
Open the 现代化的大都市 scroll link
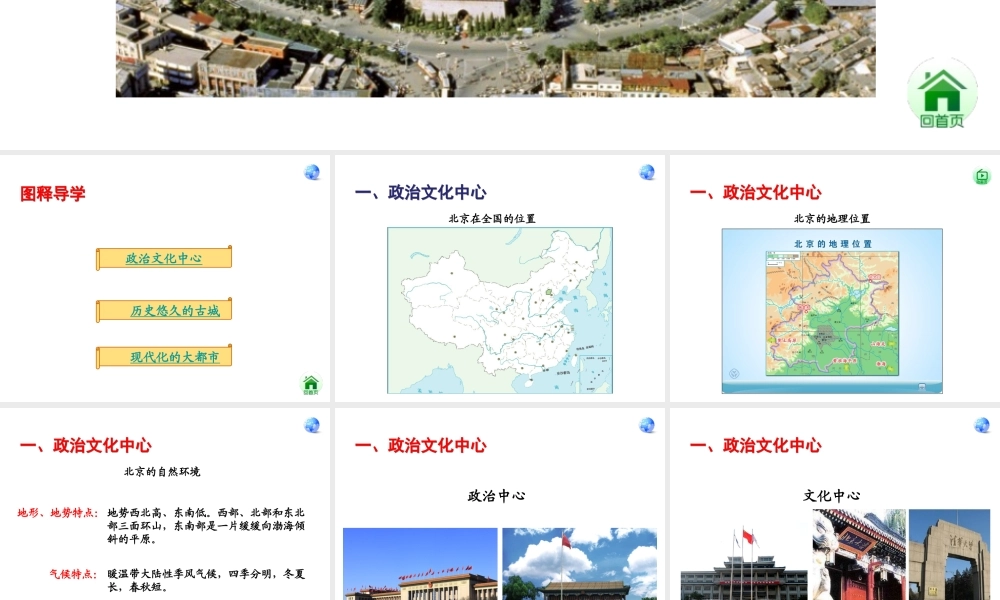(164, 357)
